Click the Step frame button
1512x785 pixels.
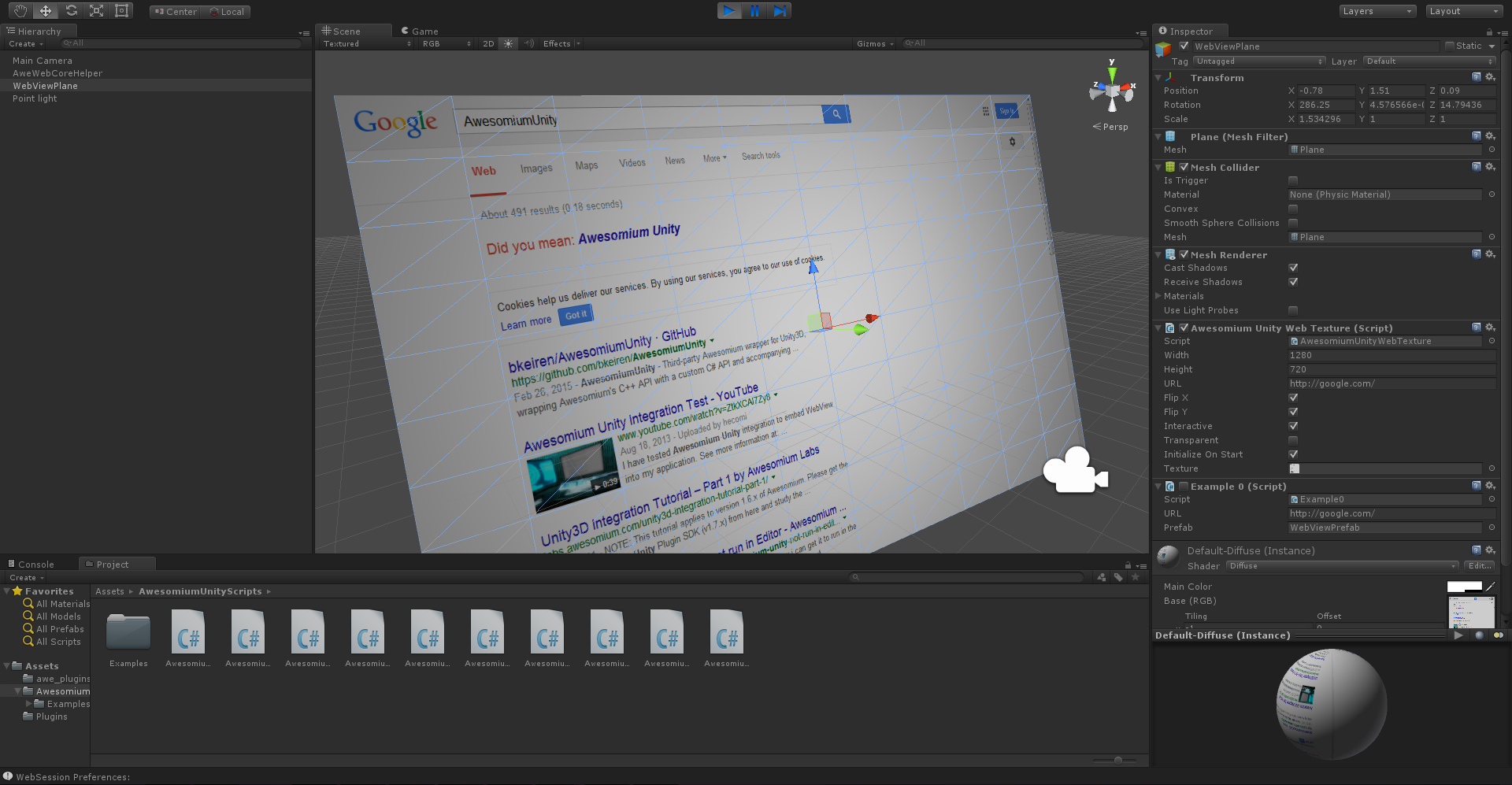click(x=780, y=11)
